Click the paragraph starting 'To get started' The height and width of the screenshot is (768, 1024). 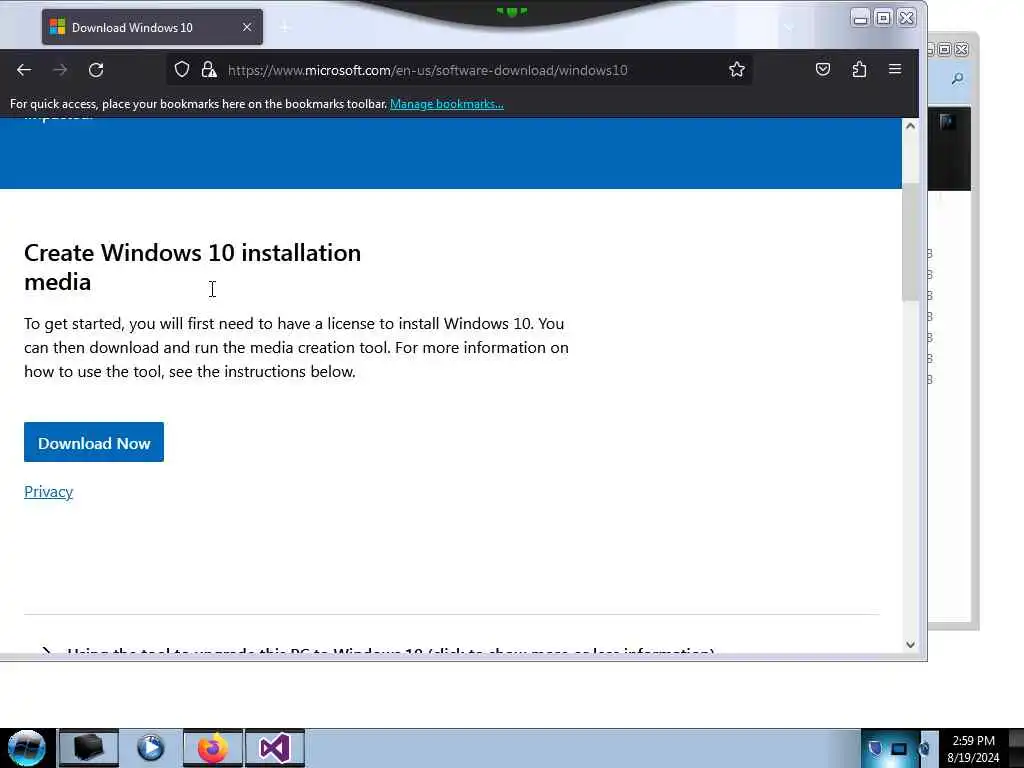pos(296,347)
